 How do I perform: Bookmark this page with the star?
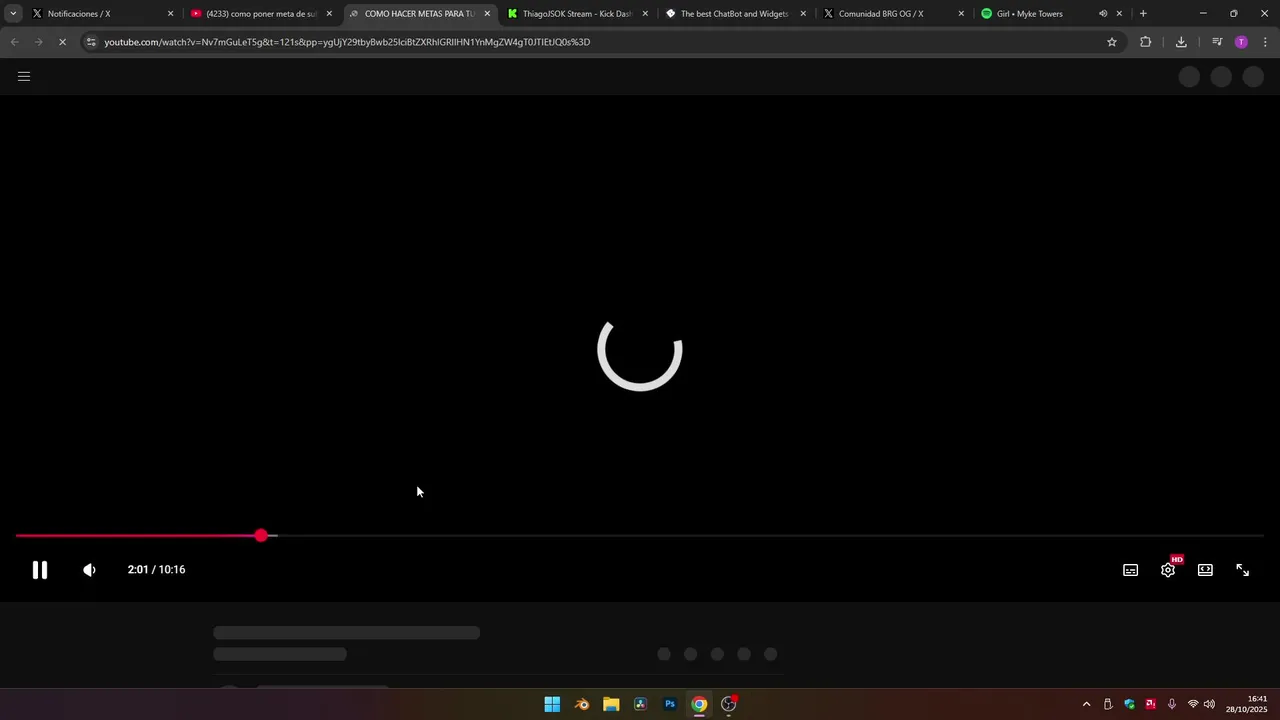coord(1111,42)
